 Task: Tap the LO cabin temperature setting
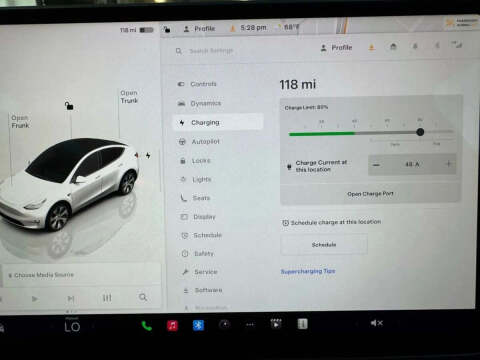click(72, 327)
